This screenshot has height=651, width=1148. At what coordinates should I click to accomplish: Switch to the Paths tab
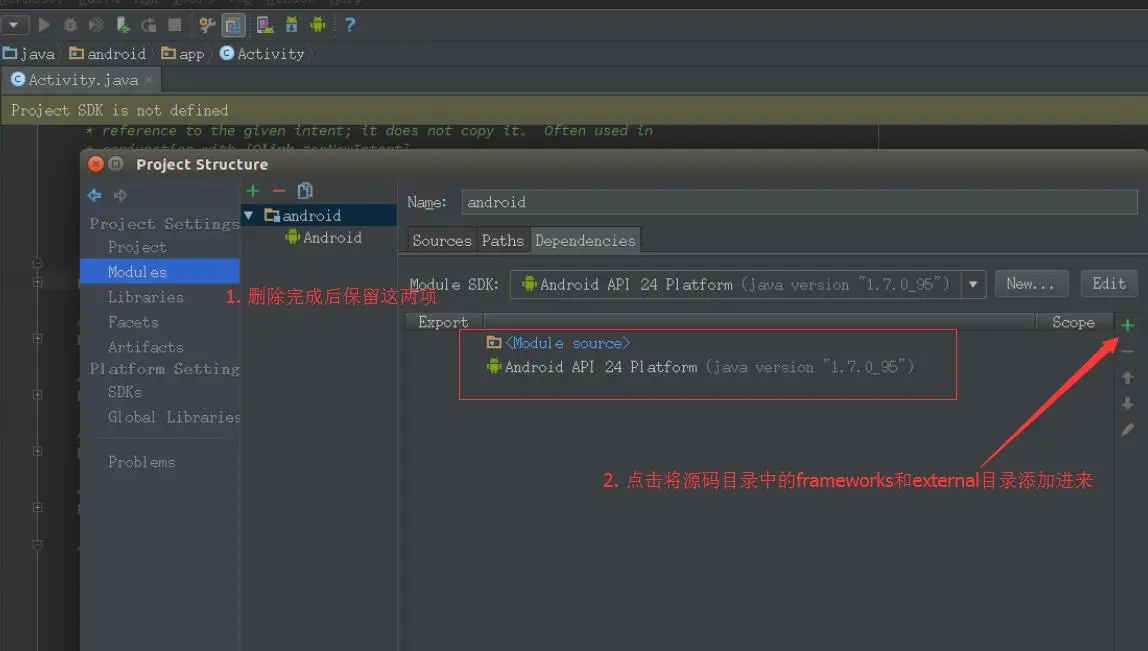pos(503,240)
